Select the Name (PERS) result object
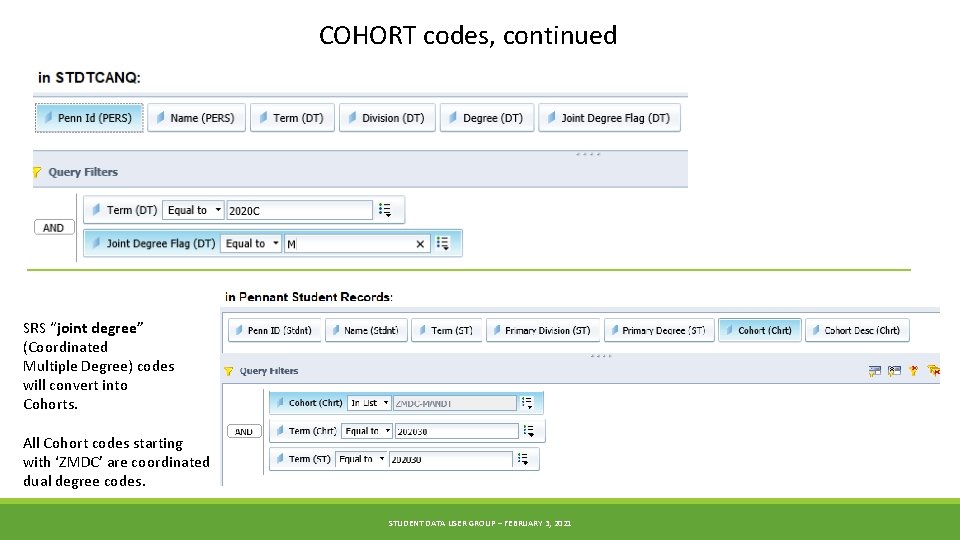Image resolution: width=960 pixels, height=540 pixels. (x=197, y=118)
